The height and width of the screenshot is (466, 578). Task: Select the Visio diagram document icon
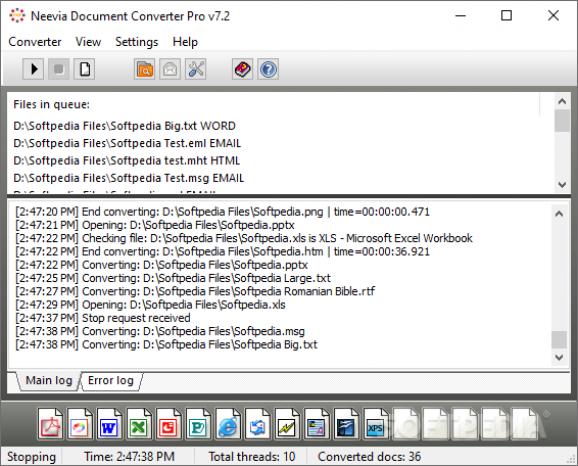pyautogui.click(x=317, y=424)
